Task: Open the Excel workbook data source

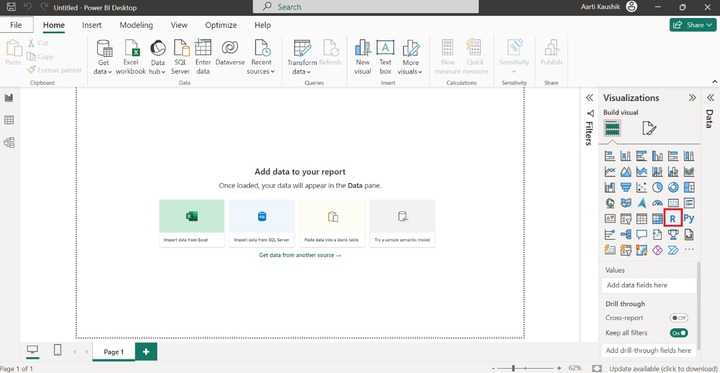Action: (131, 57)
